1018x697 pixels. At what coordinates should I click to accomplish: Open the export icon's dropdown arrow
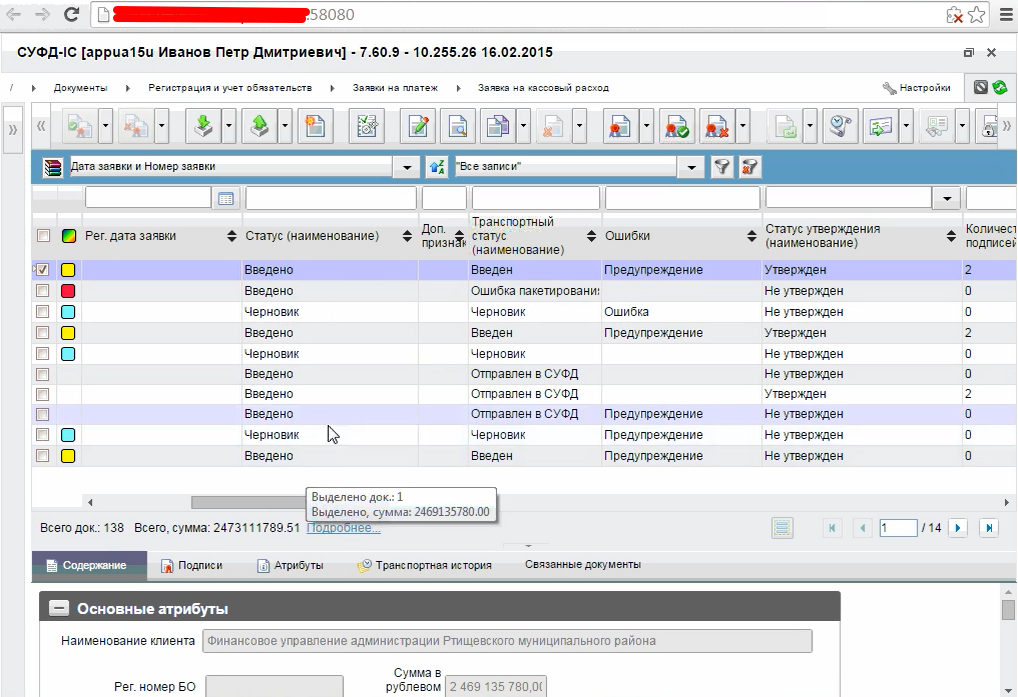tap(284, 126)
